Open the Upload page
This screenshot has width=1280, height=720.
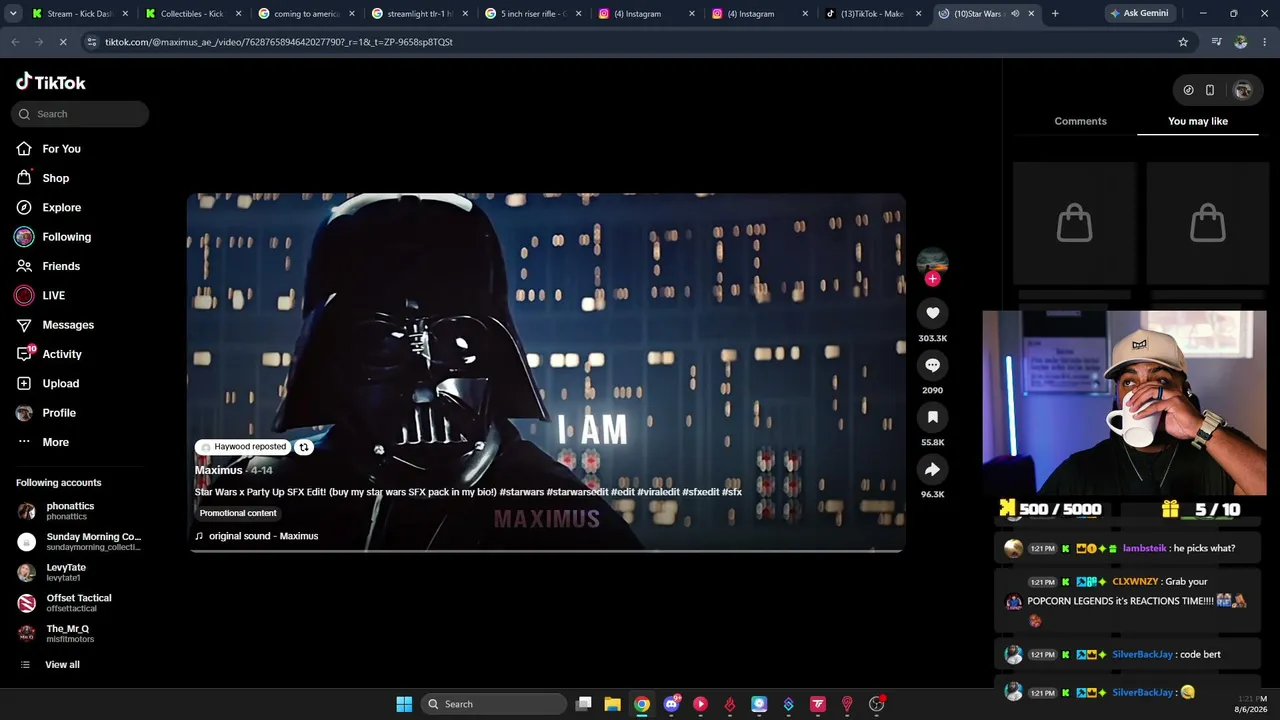pos(60,384)
